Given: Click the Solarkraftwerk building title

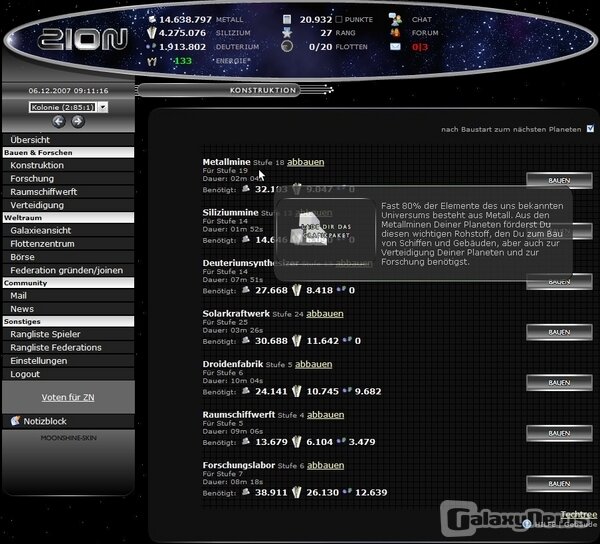Looking at the screenshot, I should (236, 314).
